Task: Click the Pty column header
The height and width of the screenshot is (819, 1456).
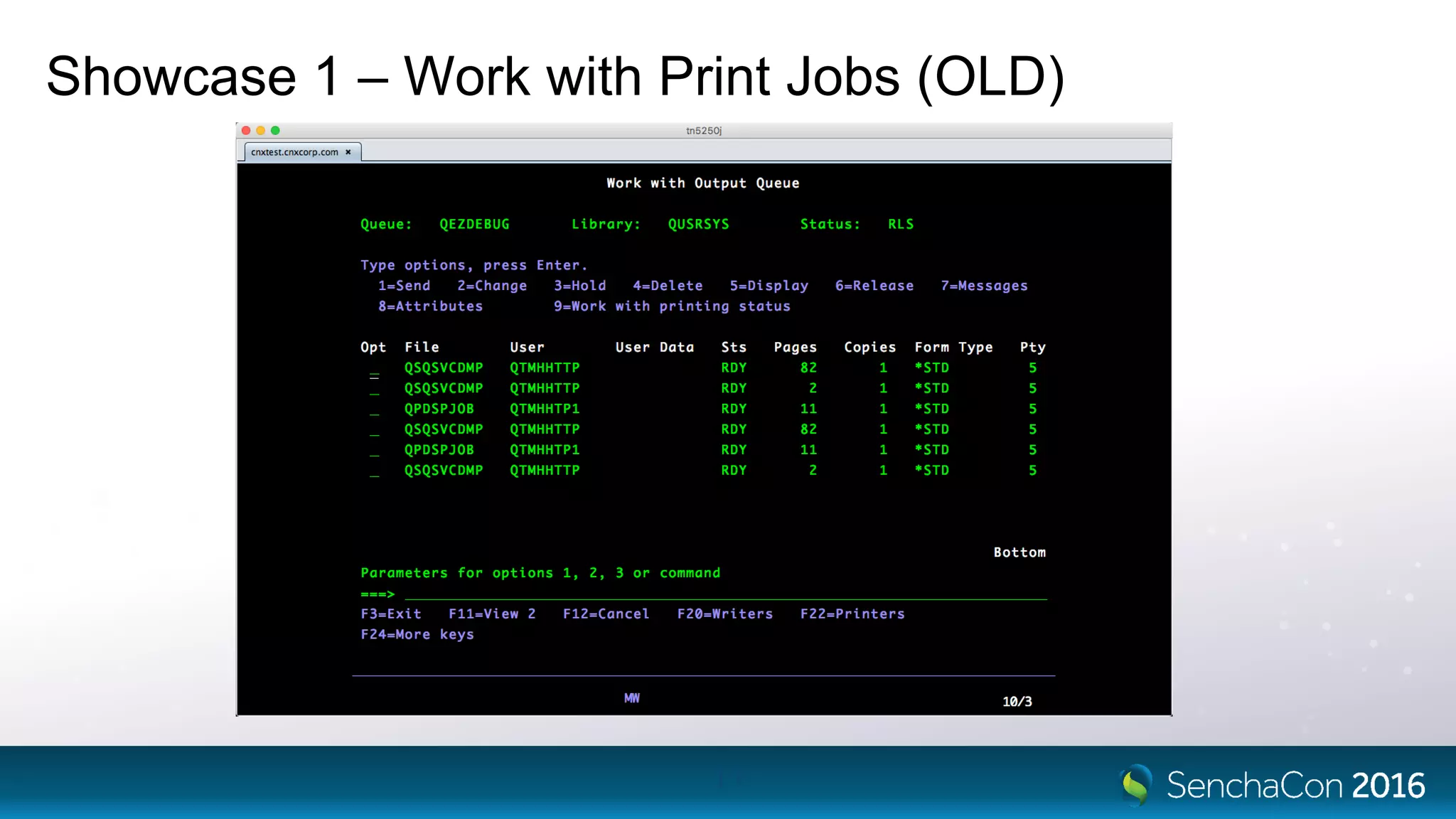Action: [1033, 347]
